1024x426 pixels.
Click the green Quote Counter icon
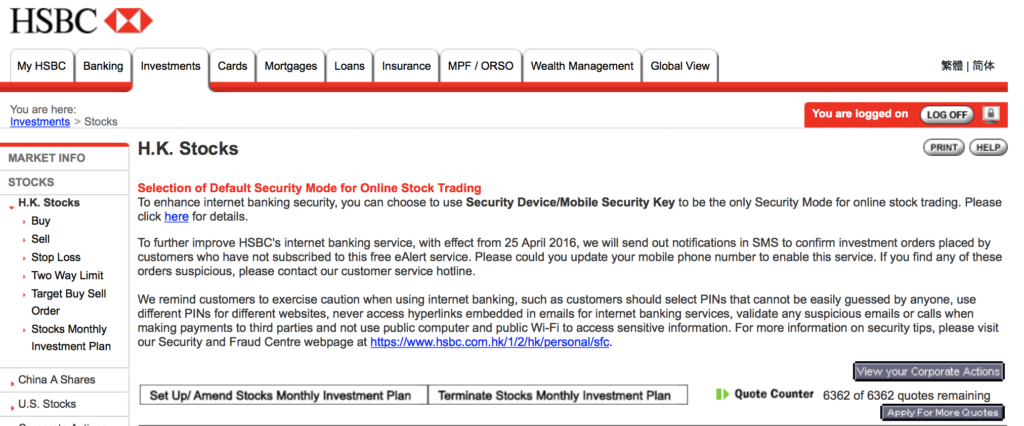pos(723,394)
